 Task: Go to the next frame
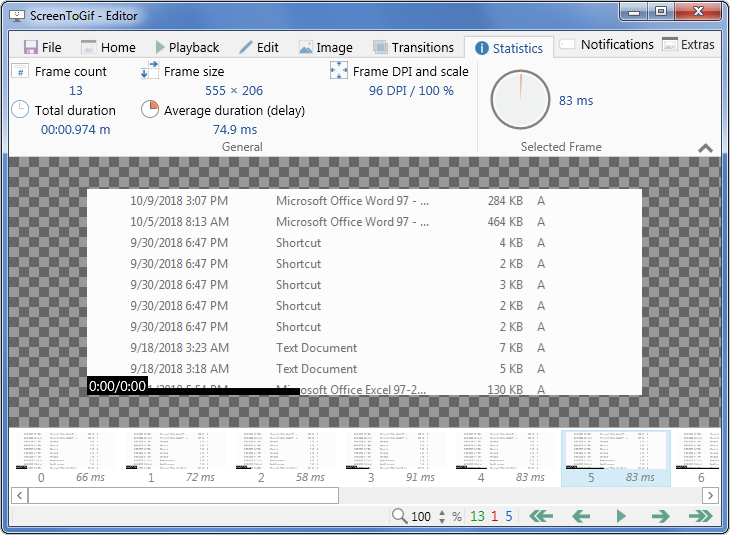(x=661, y=516)
